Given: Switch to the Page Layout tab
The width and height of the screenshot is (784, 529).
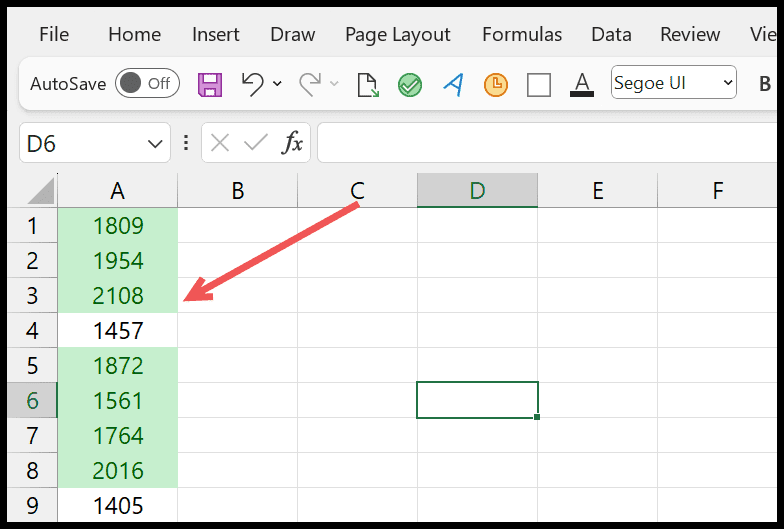Looking at the screenshot, I should click(398, 34).
